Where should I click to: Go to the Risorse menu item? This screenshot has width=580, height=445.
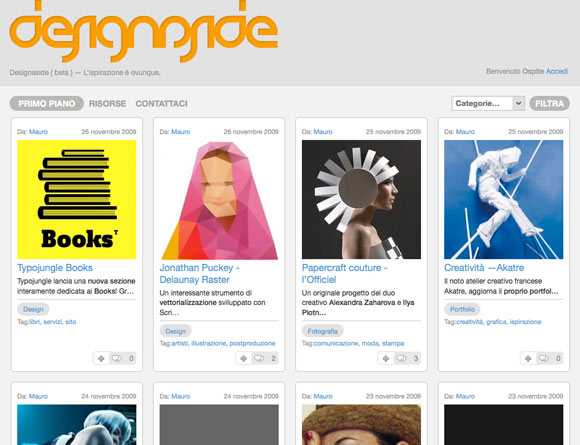pyautogui.click(x=107, y=104)
